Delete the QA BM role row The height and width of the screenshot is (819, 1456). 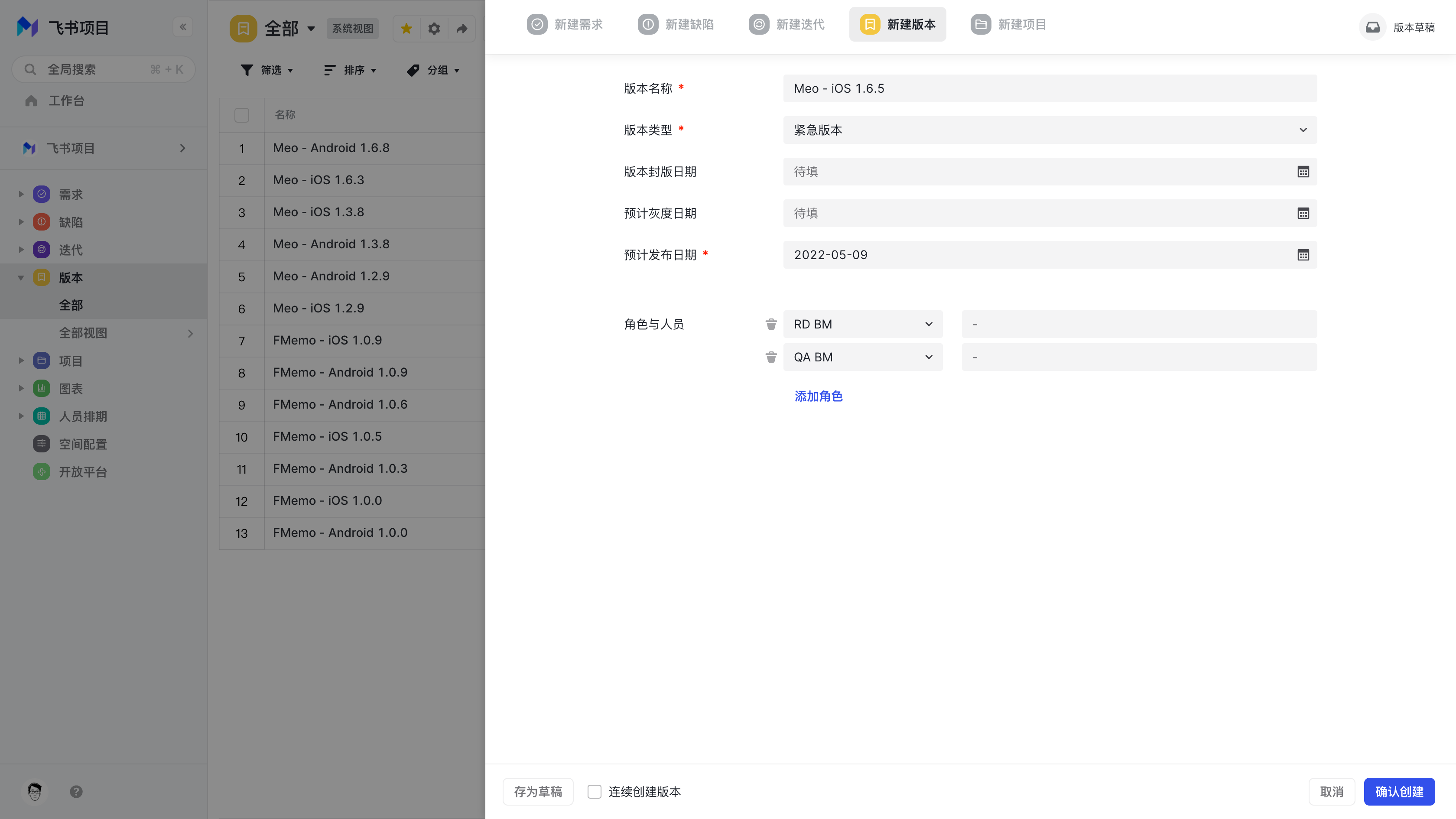click(x=771, y=357)
